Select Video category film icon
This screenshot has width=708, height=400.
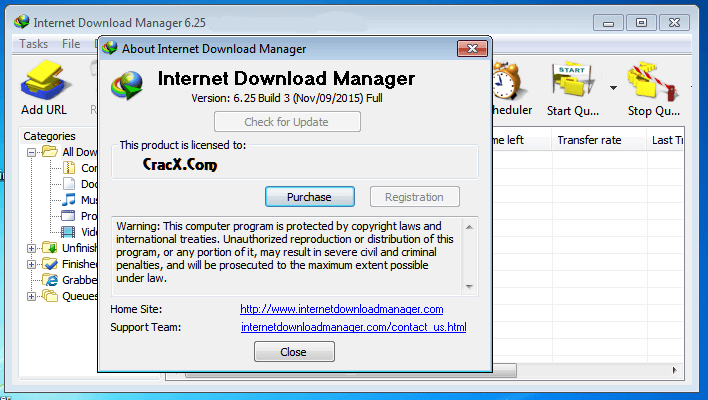68,232
